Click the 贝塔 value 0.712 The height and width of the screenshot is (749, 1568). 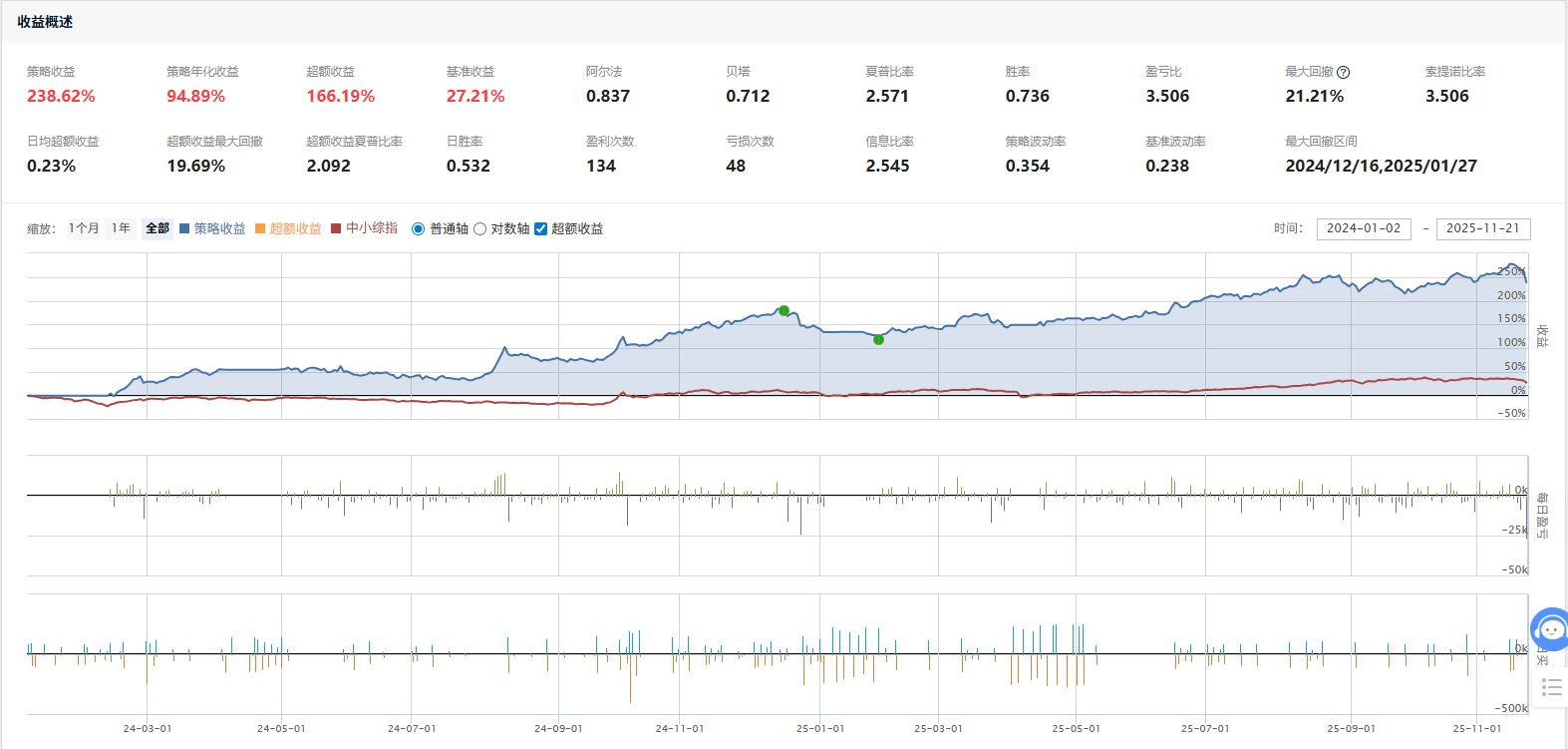pyautogui.click(x=748, y=96)
